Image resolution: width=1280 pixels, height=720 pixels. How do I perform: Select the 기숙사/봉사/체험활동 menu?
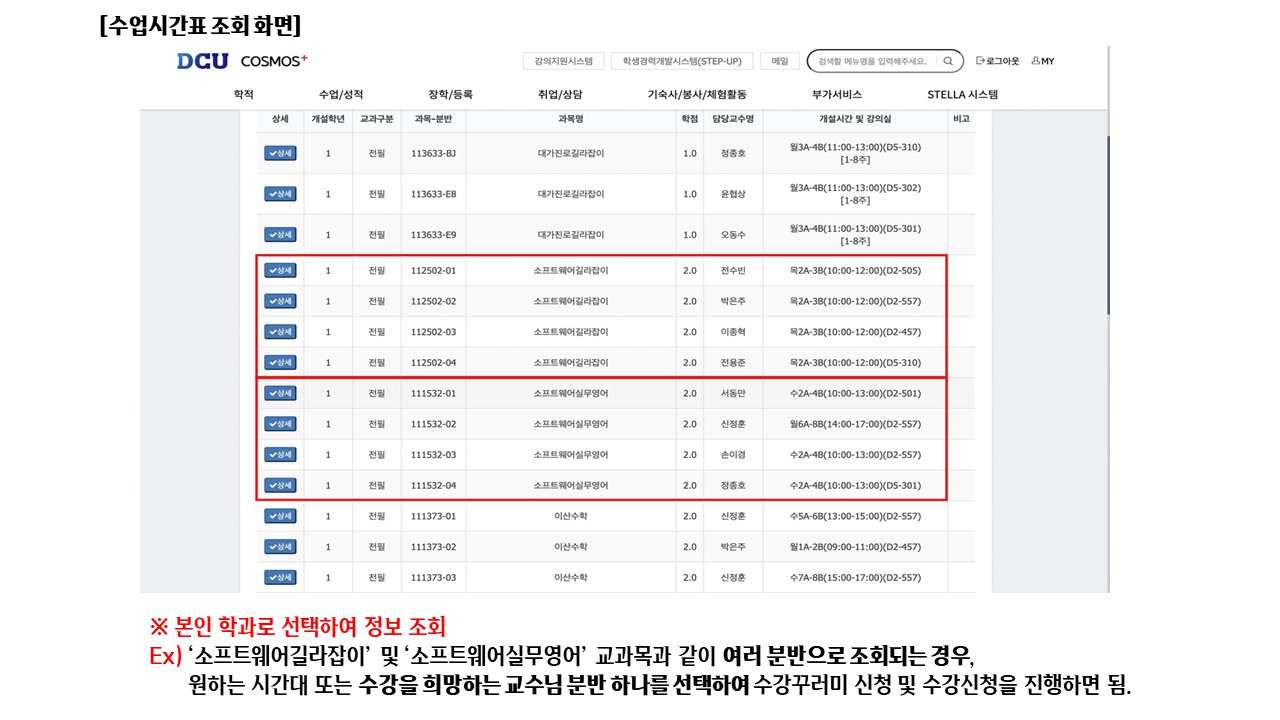point(700,94)
